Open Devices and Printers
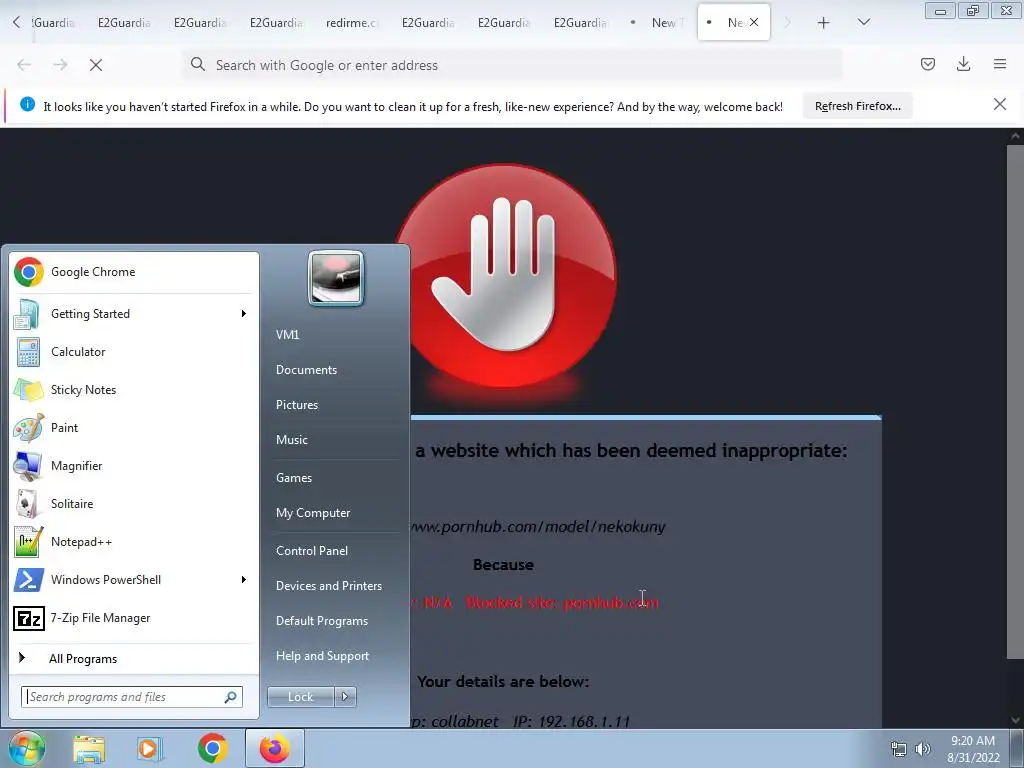 (328, 586)
